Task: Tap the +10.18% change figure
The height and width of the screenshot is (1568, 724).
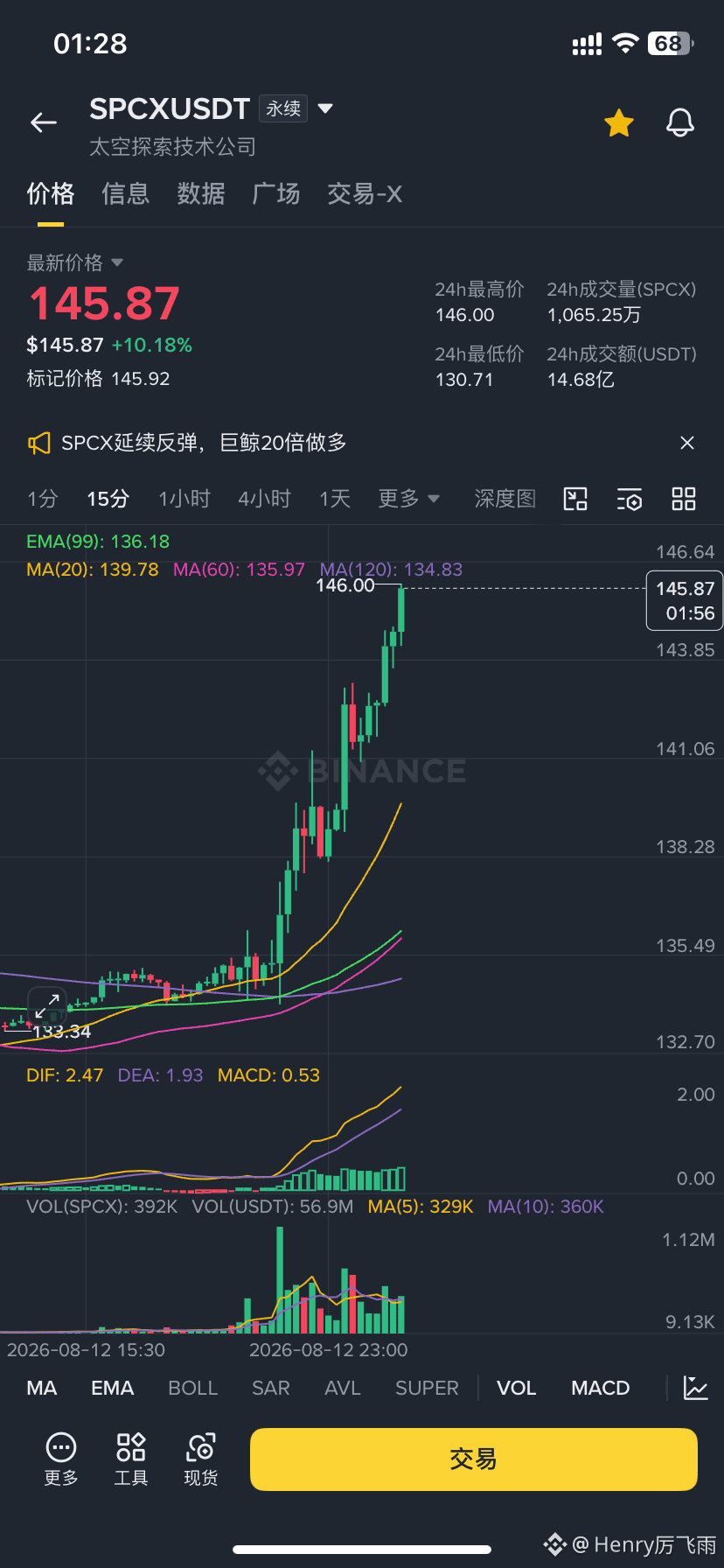Action: coord(152,345)
